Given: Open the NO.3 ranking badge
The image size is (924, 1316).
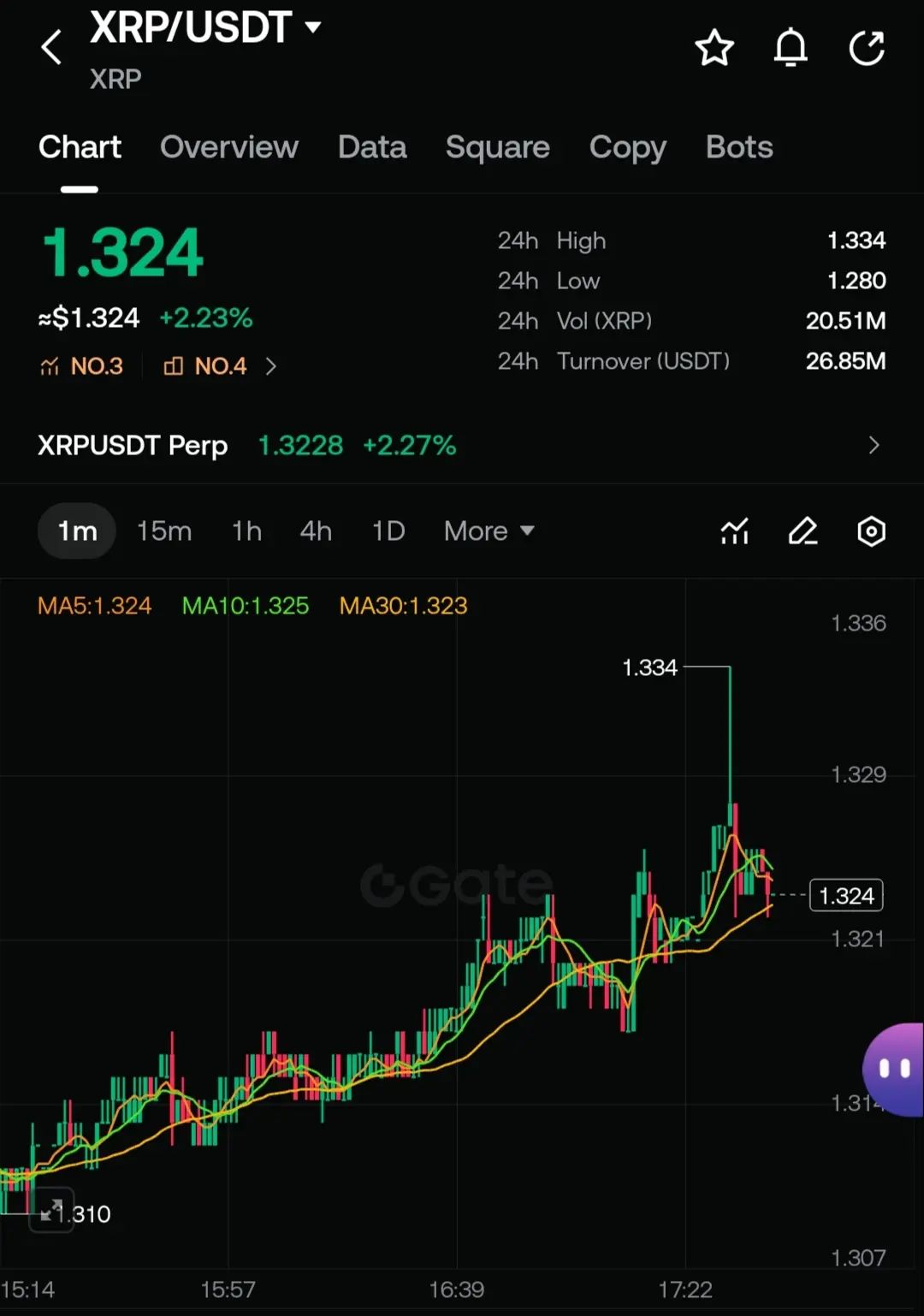Looking at the screenshot, I should pos(81,366).
